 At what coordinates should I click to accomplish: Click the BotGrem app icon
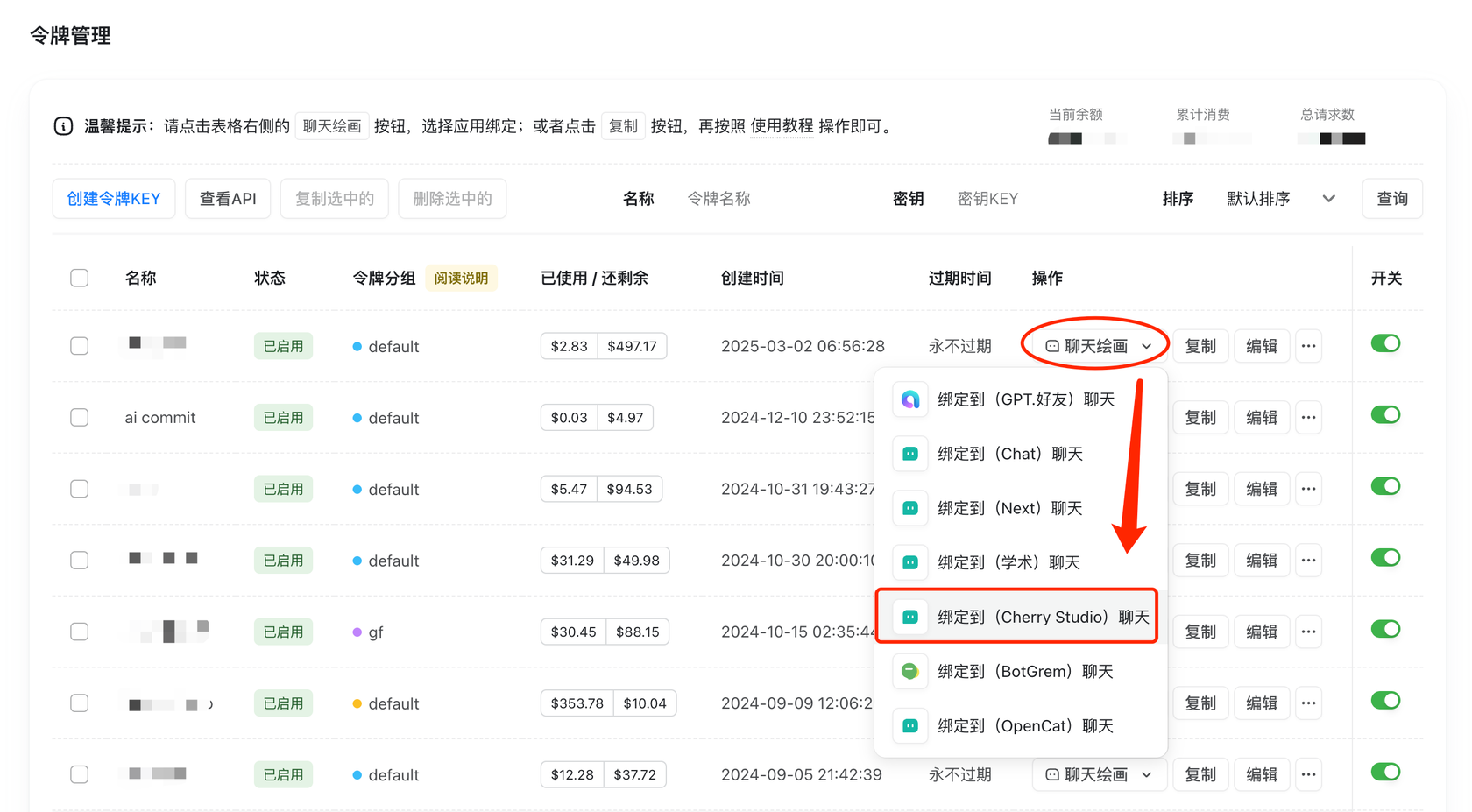tap(910, 671)
